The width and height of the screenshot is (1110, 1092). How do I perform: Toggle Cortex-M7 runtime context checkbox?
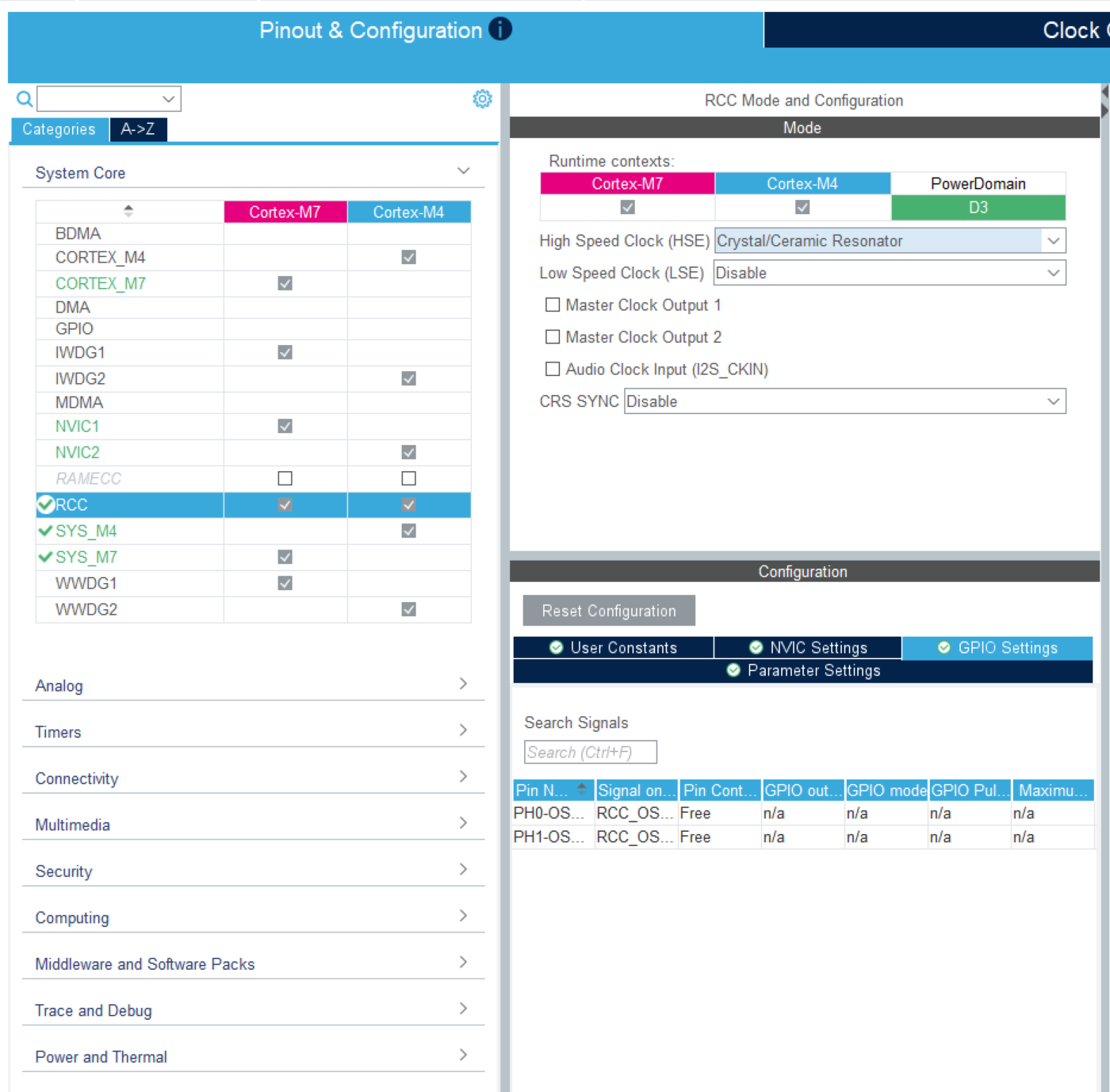tap(628, 207)
